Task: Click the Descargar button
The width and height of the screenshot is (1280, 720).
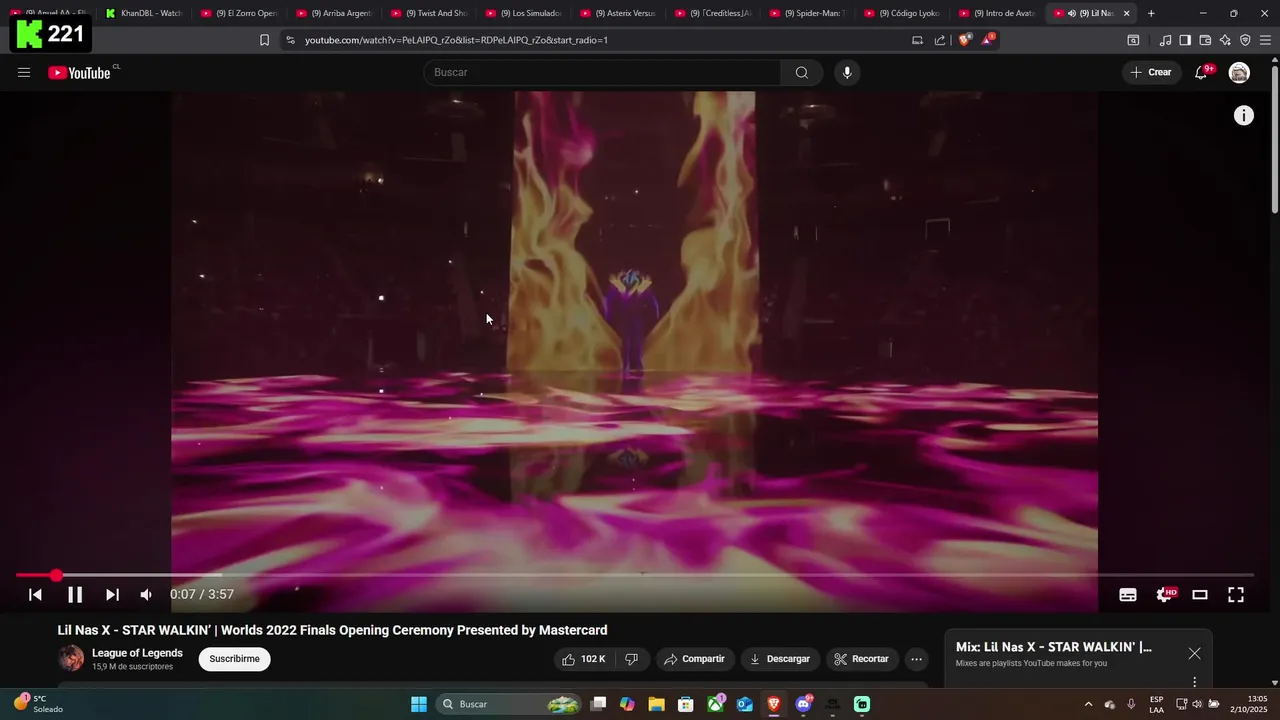Action: pyautogui.click(x=780, y=659)
